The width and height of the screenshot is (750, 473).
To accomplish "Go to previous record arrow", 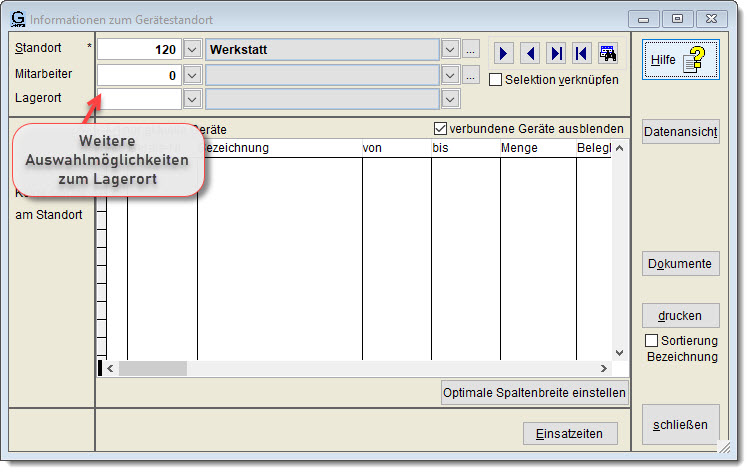I will pyautogui.click(x=530, y=51).
